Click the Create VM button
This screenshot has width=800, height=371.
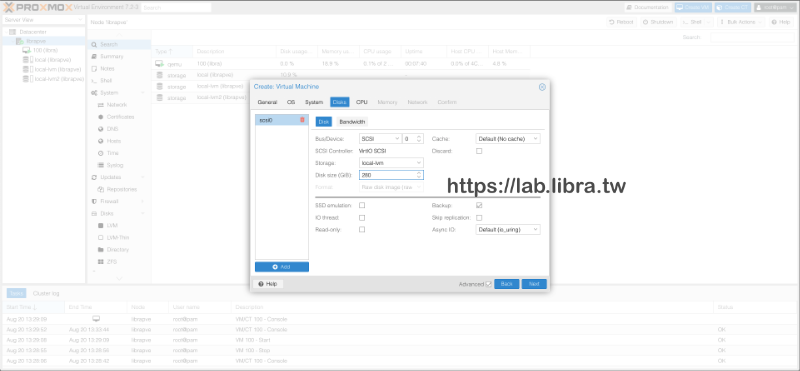693,8
